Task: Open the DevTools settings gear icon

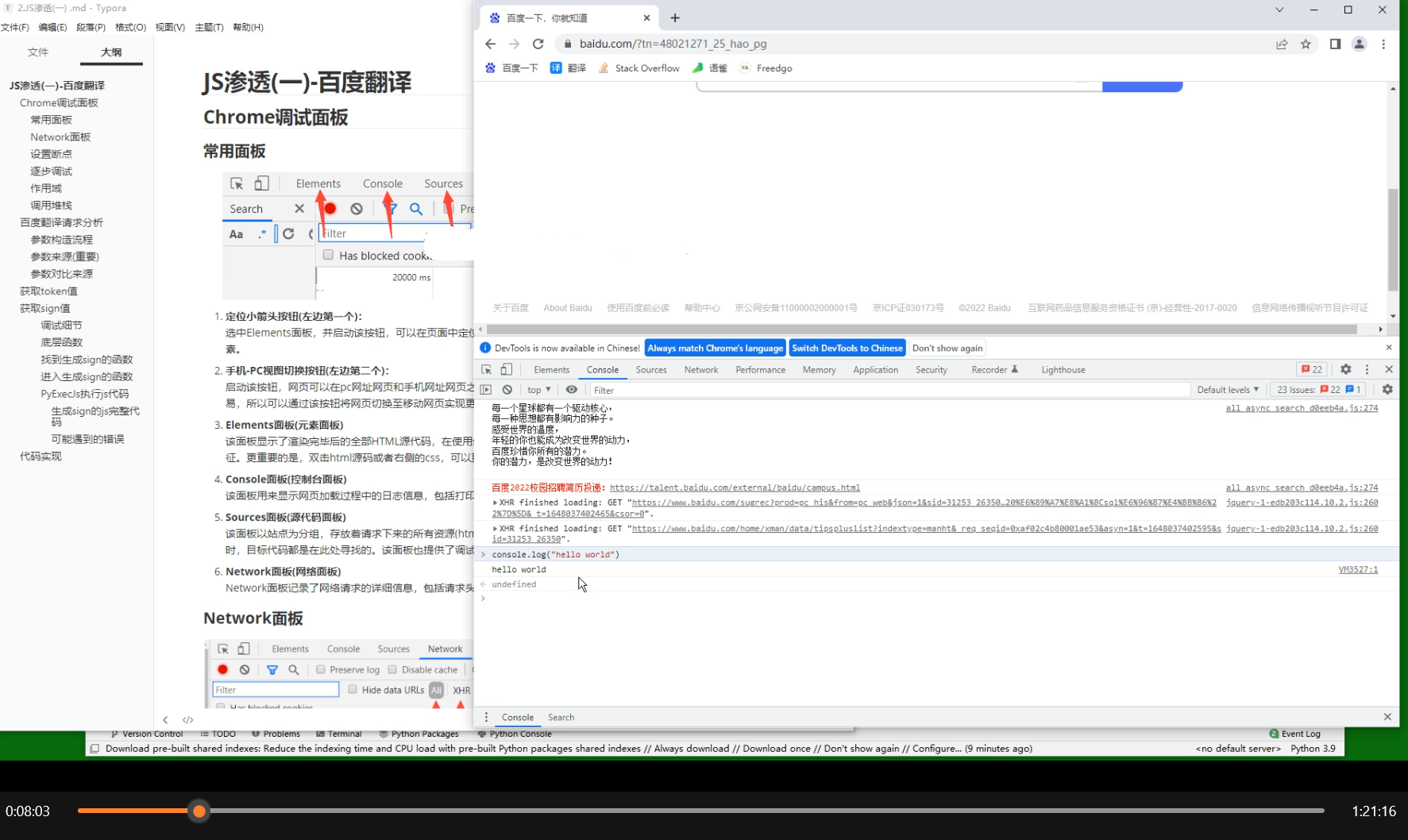Action: tap(1345, 370)
